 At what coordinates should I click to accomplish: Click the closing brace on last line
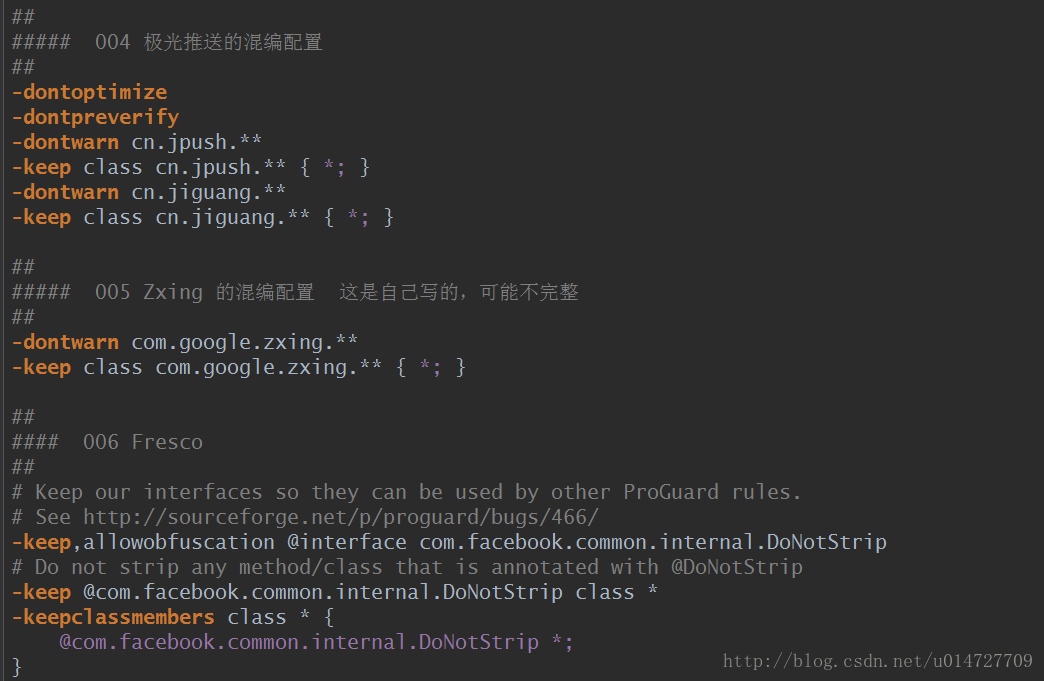pos(17,667)
